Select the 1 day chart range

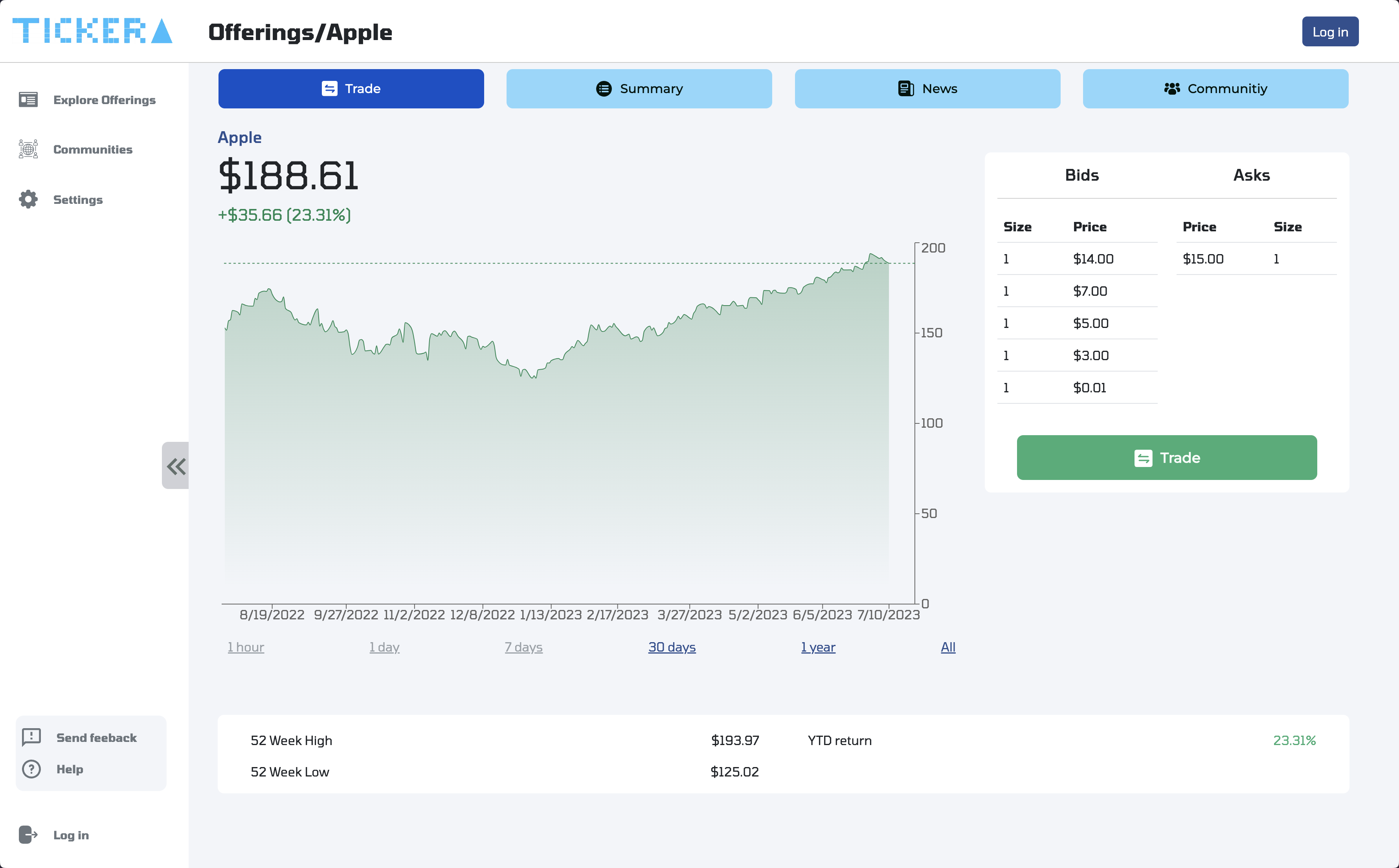point(384,647)
